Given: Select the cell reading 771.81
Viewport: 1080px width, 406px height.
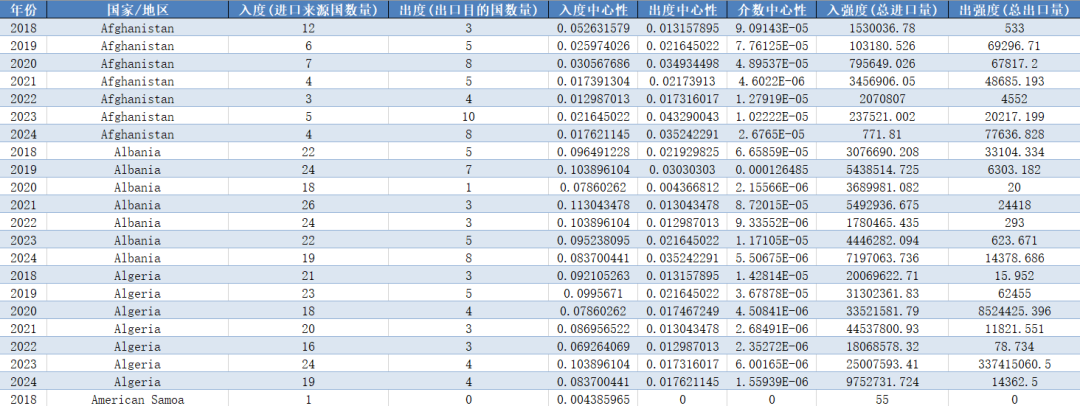Looking at the screenshot, I should [x=882, y=134].
